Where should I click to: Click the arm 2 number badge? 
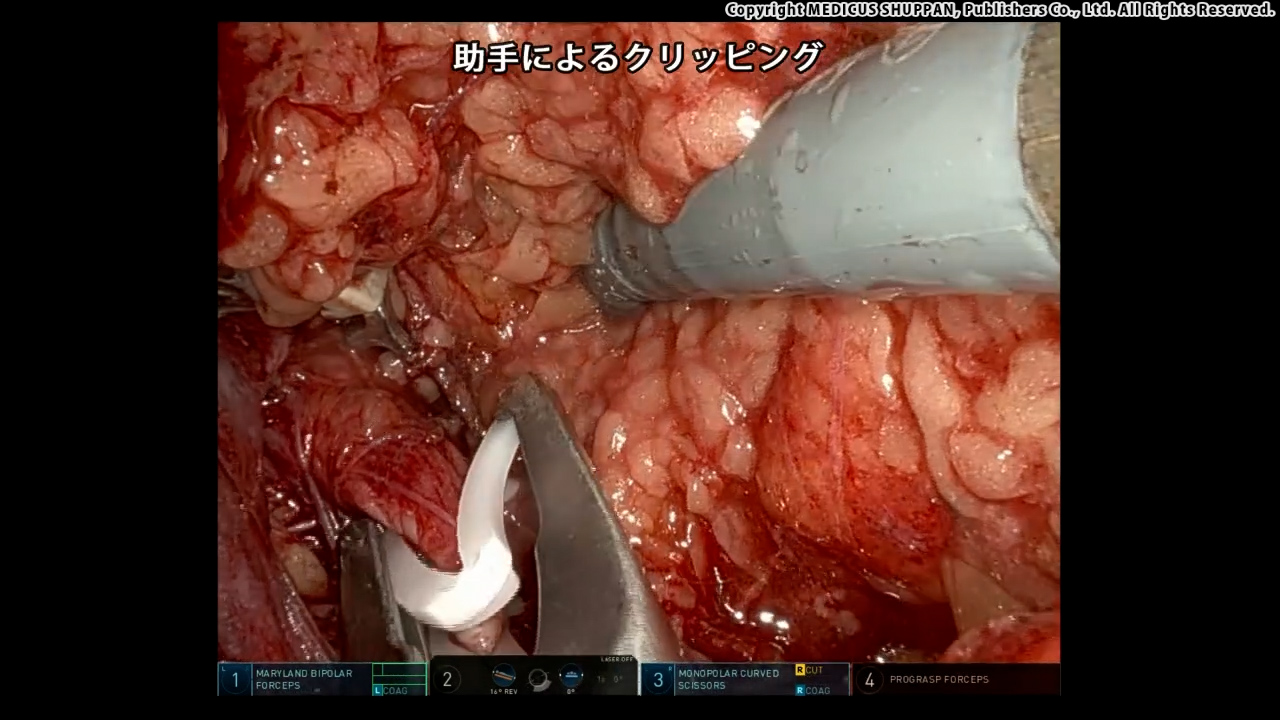point(447,680)
